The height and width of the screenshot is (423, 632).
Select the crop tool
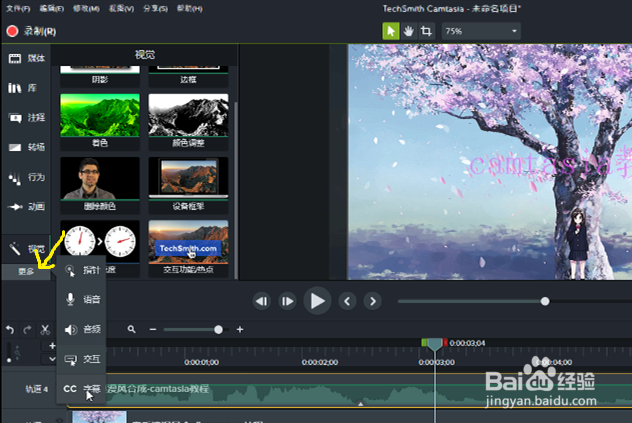click(426, 31)
